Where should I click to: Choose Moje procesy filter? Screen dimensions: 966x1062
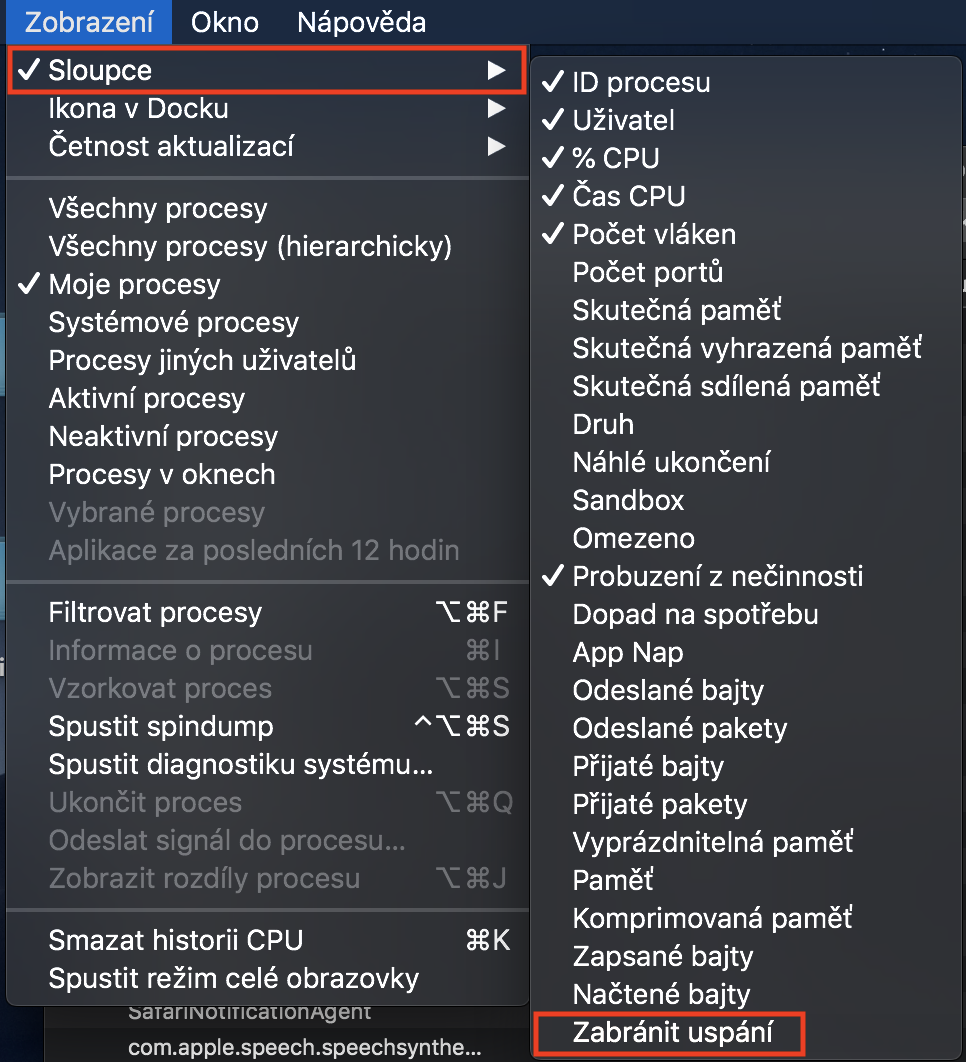click(x=134, y=285)
